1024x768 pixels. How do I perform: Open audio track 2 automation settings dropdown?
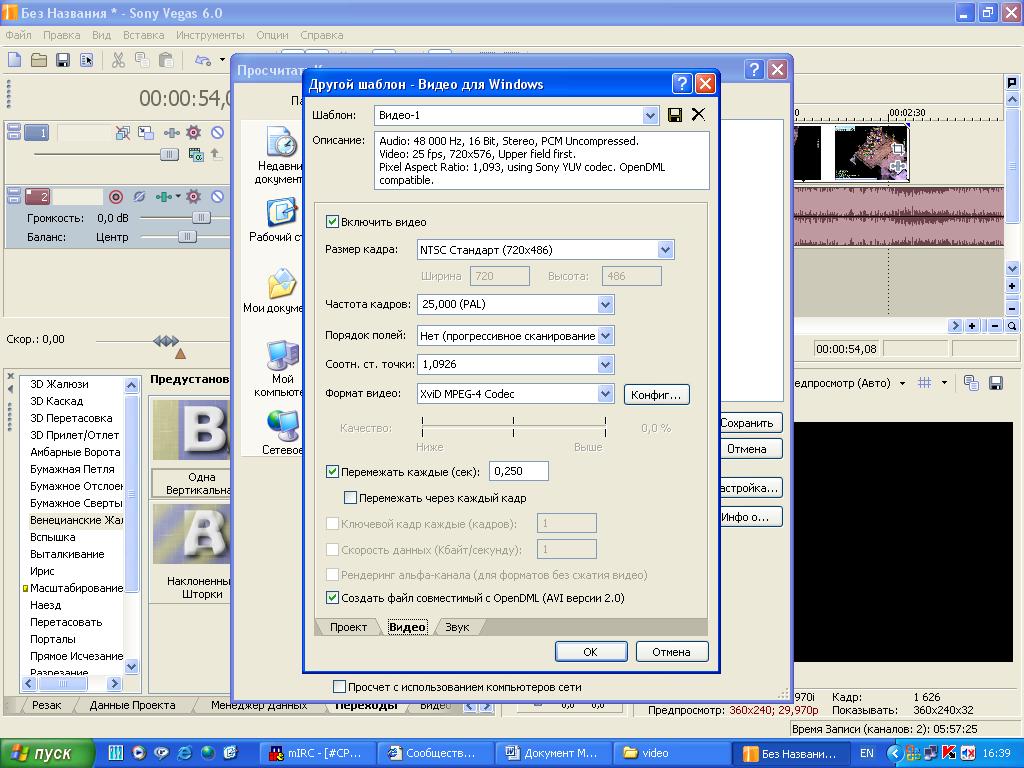pyautogui.click(x=178, y=196)
